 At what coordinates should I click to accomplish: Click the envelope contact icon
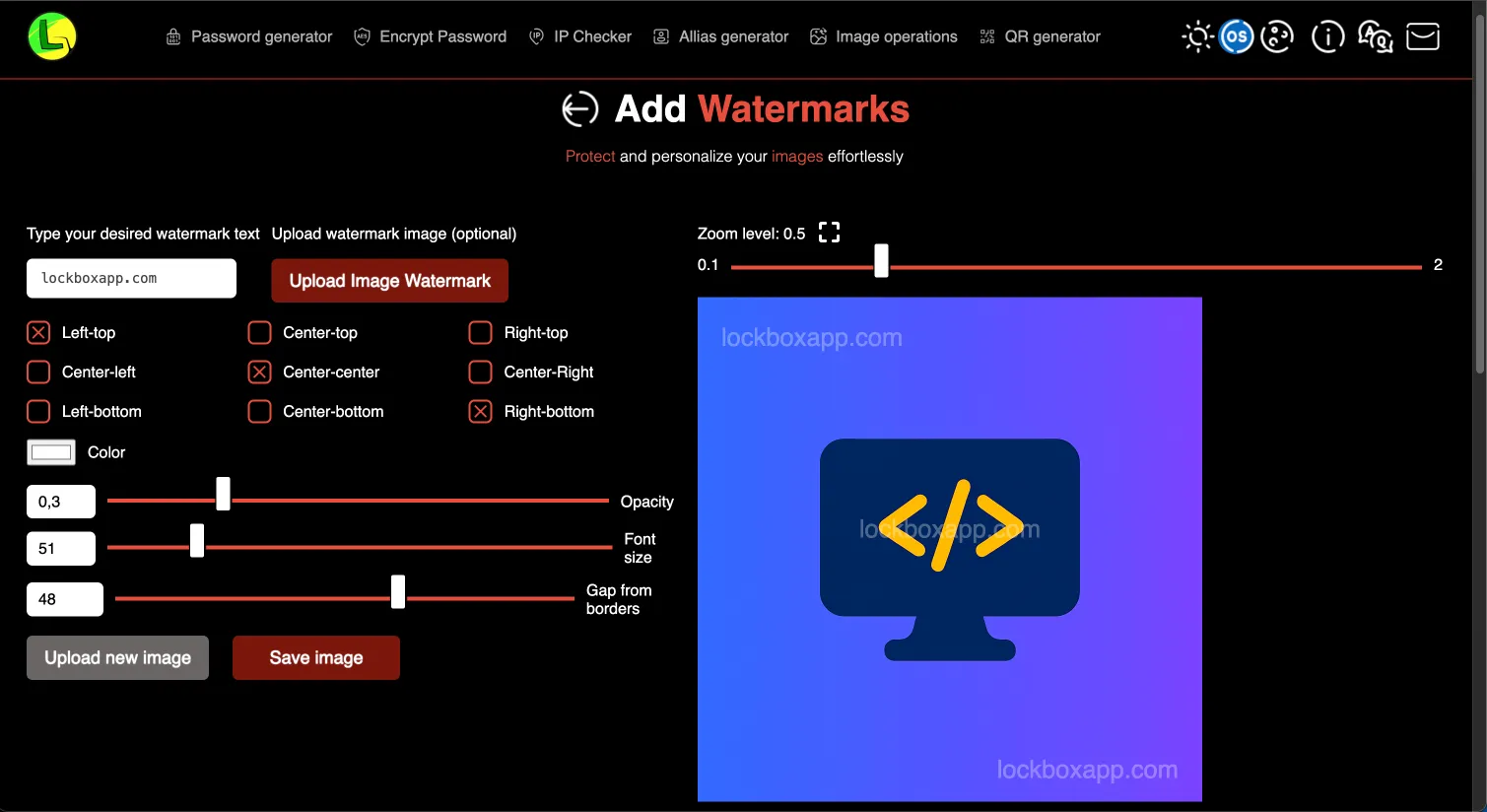coord(1422,37)
